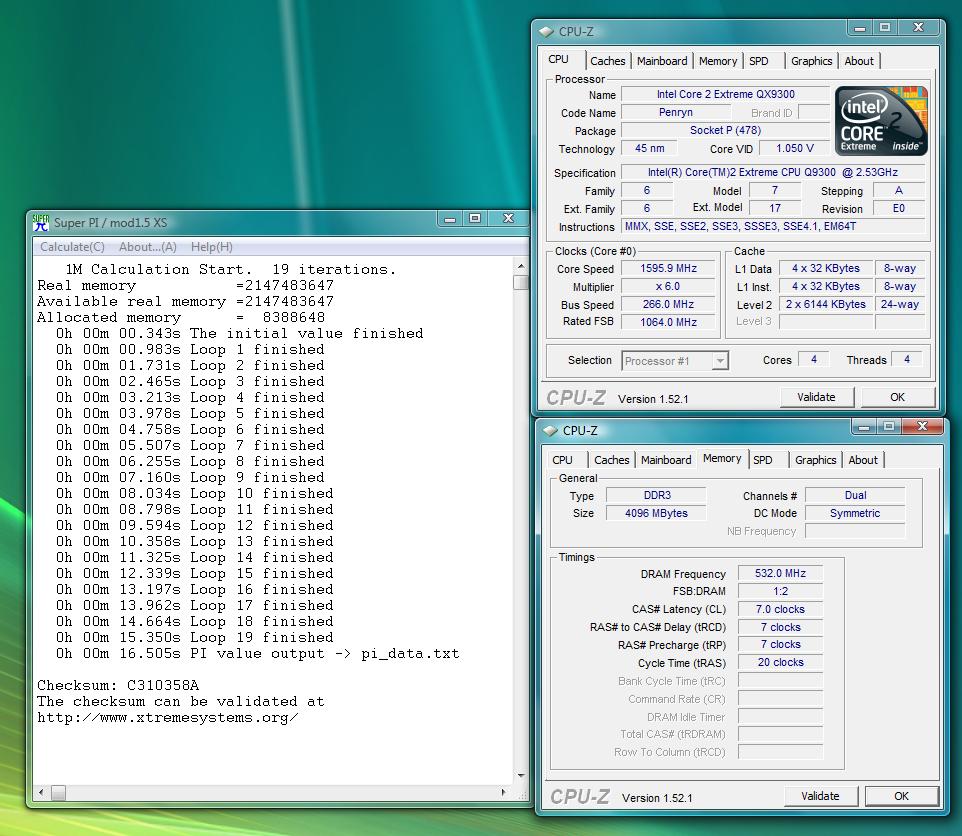Minimize the lower CPU-Z window
Viewport: 962px width, 836px height.
(864, 426)
